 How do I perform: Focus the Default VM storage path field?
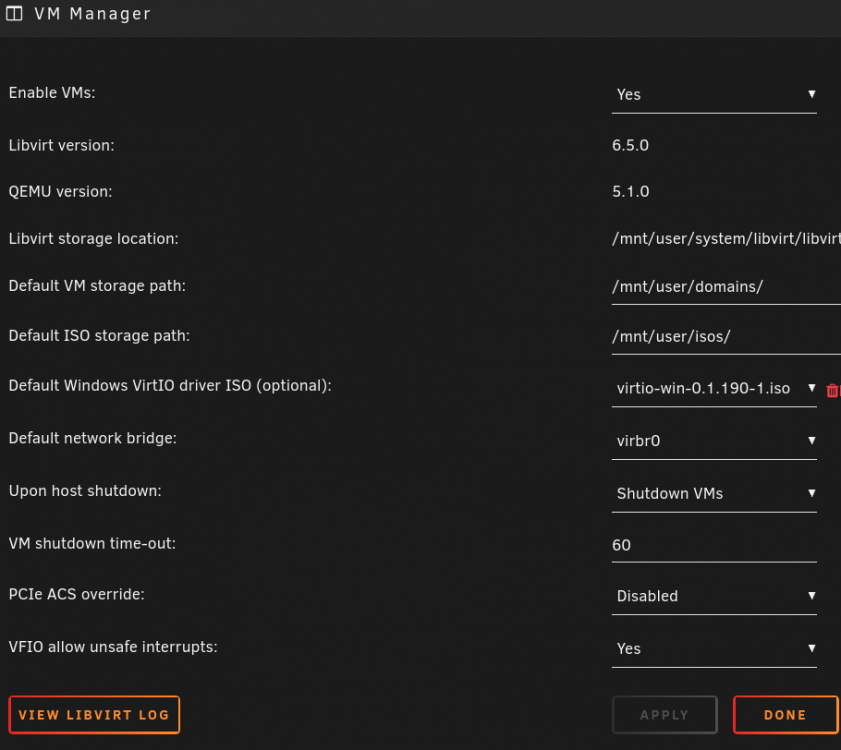click(726, 287)
